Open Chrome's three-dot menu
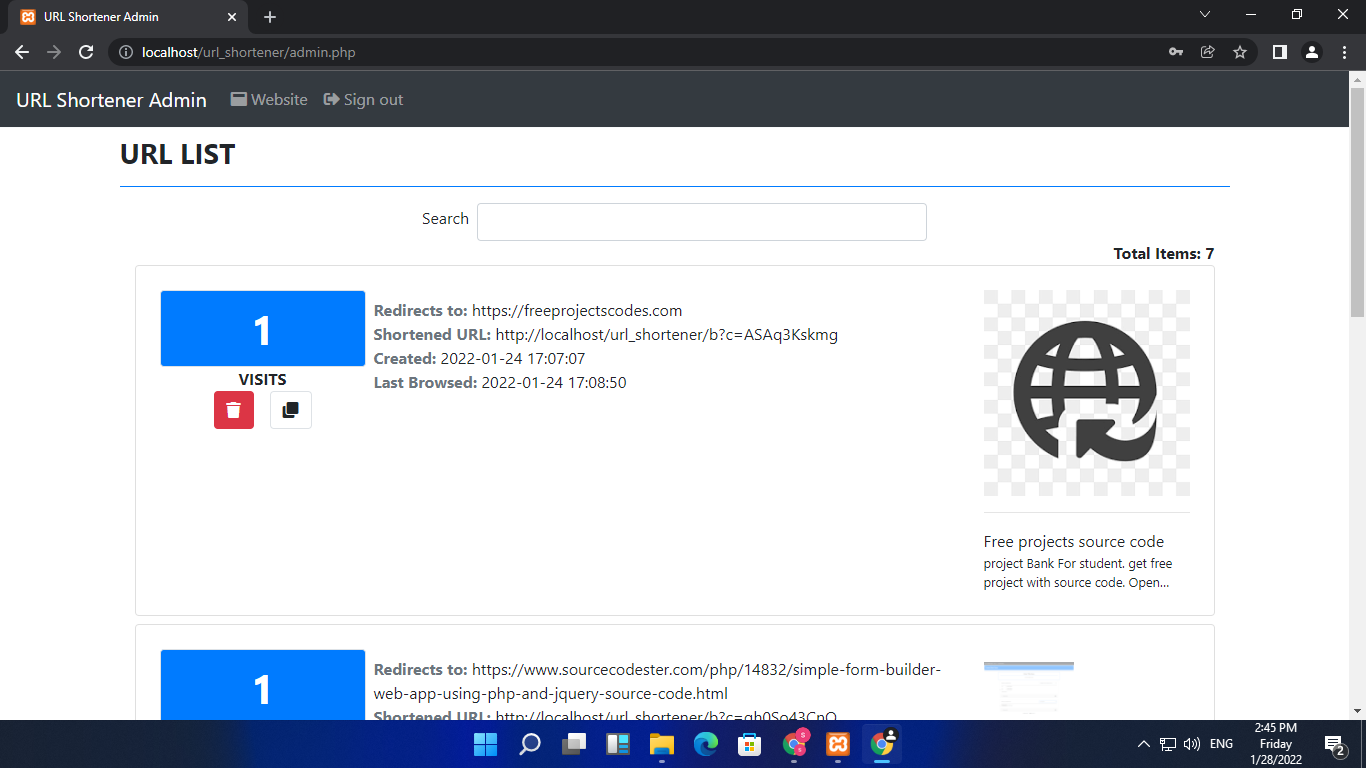The image size is (1366, 768). pos(1343,51)
